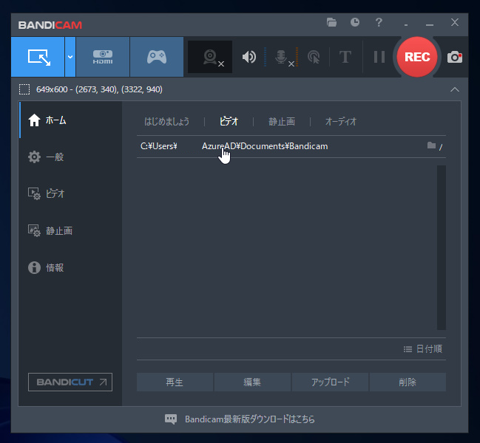Open the ホーム sidebar section
The height and width of the screenshot is (443, 480).
(71, 120)
